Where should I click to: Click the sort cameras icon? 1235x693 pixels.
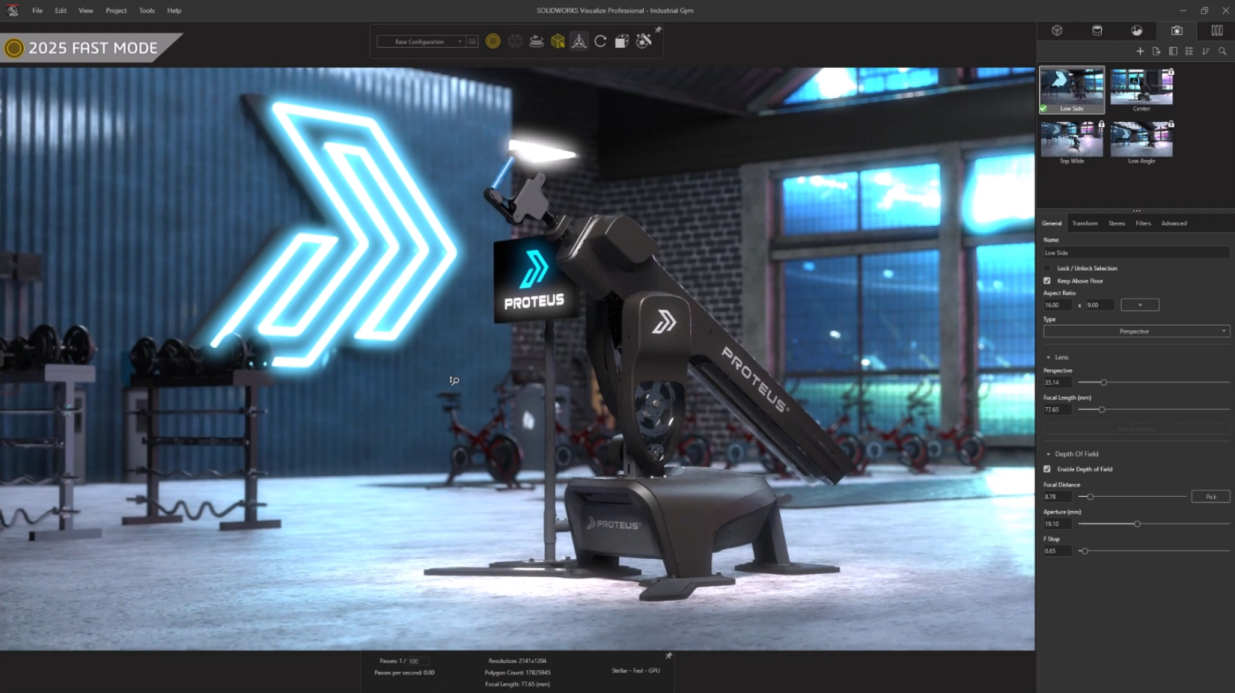point(1206,51)
